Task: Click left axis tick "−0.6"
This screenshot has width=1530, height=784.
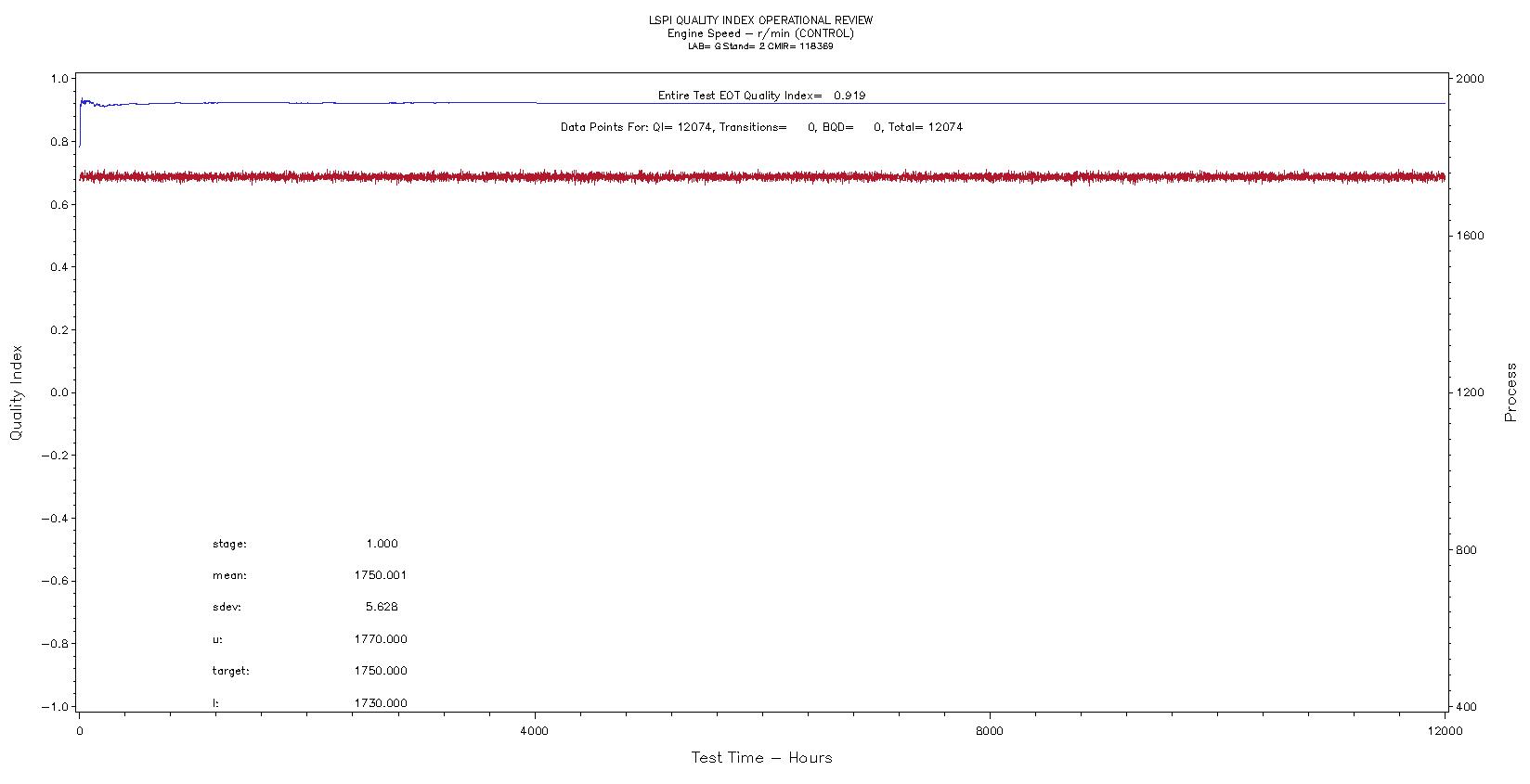Action: [x=56, y=582]
